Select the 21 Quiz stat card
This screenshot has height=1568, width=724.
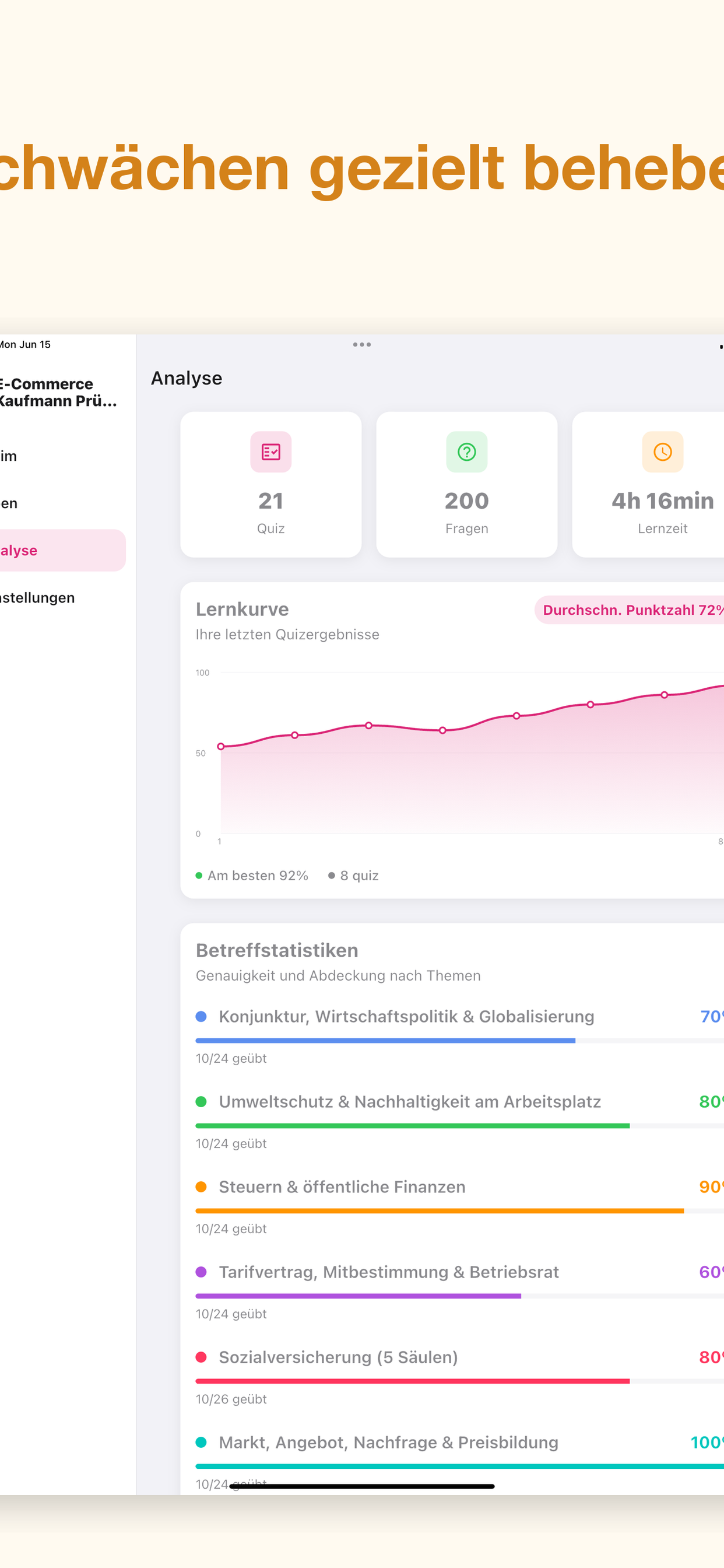270,485
